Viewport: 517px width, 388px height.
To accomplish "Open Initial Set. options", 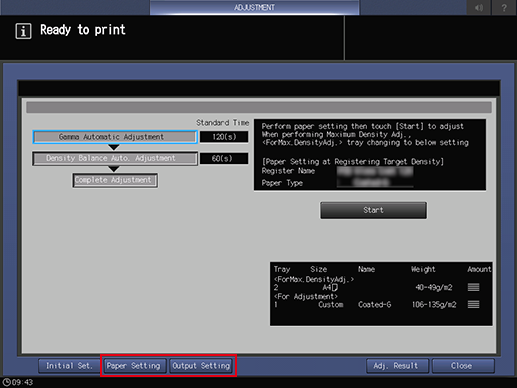I will [69, 366].
